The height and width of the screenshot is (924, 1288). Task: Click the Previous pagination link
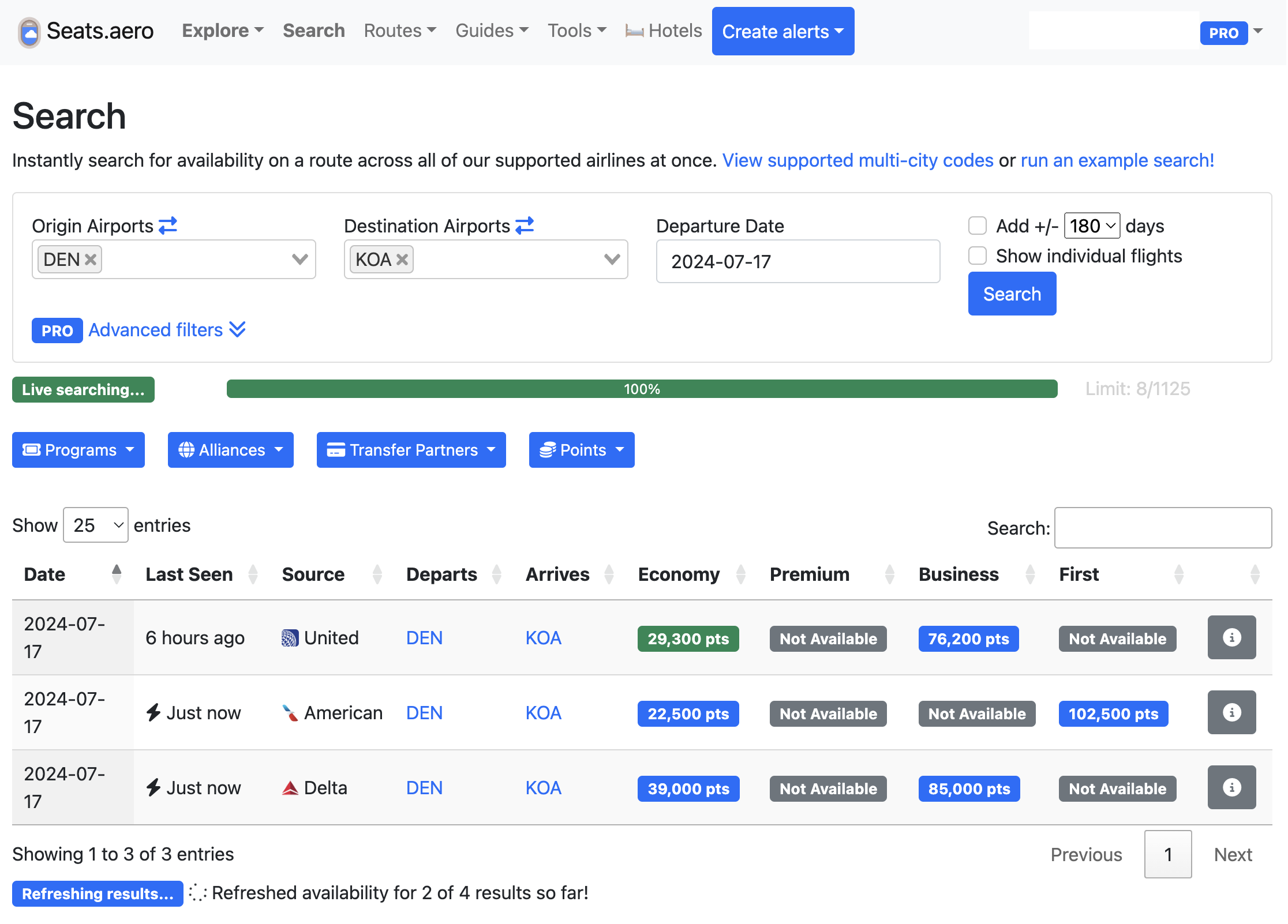tap(1086, 854)
